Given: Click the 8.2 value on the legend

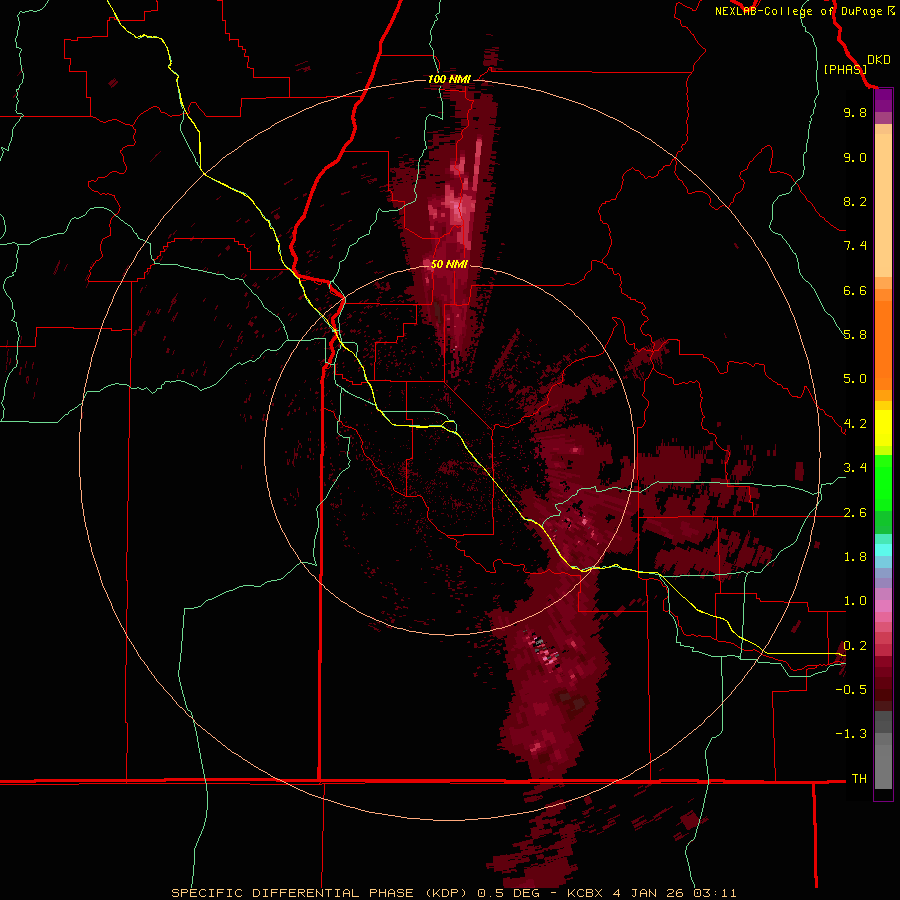Looking at the screenshot, I should click(x=855, y=201).
